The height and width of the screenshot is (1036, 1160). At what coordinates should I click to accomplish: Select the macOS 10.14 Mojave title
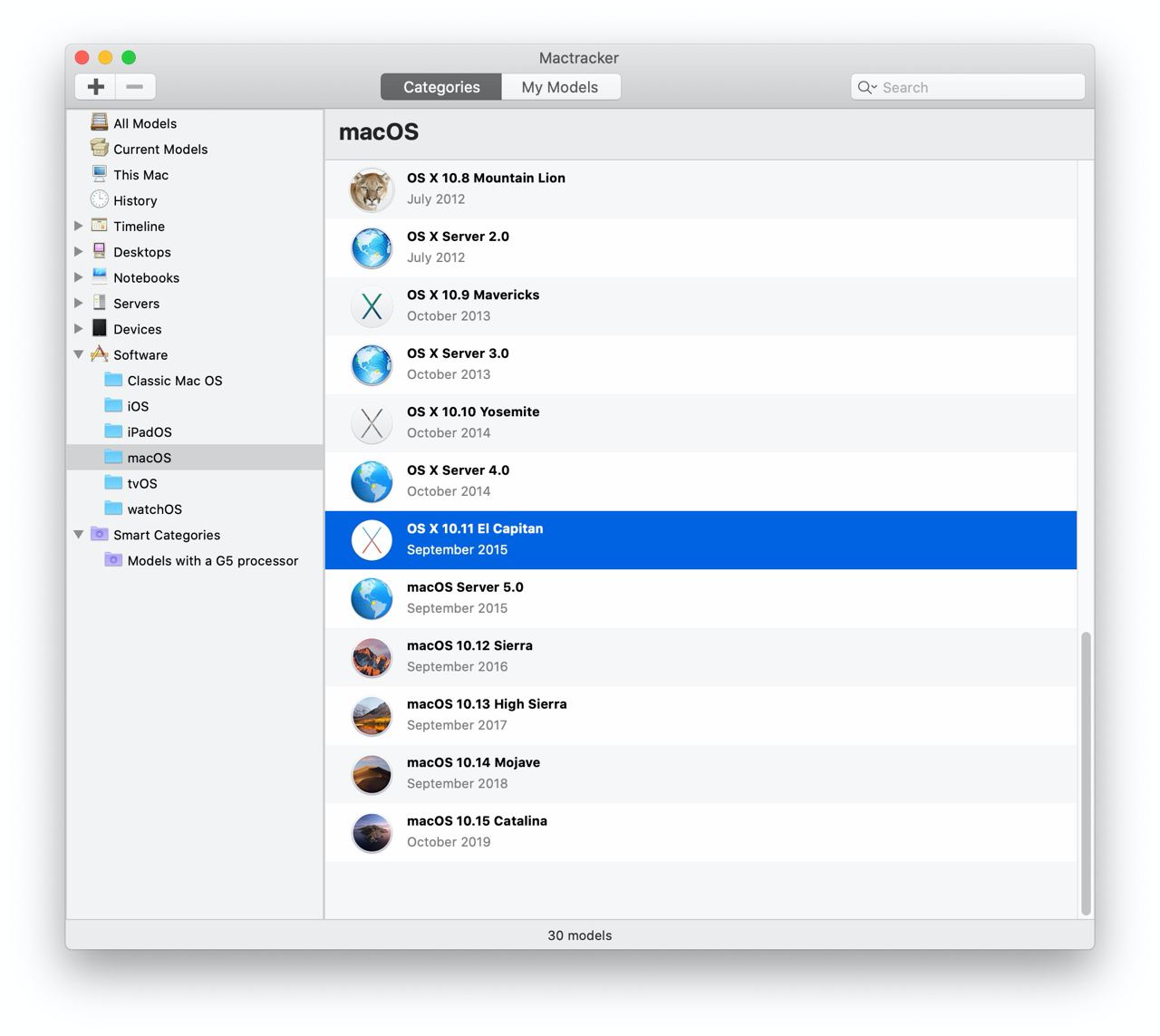tap(473, 762)
